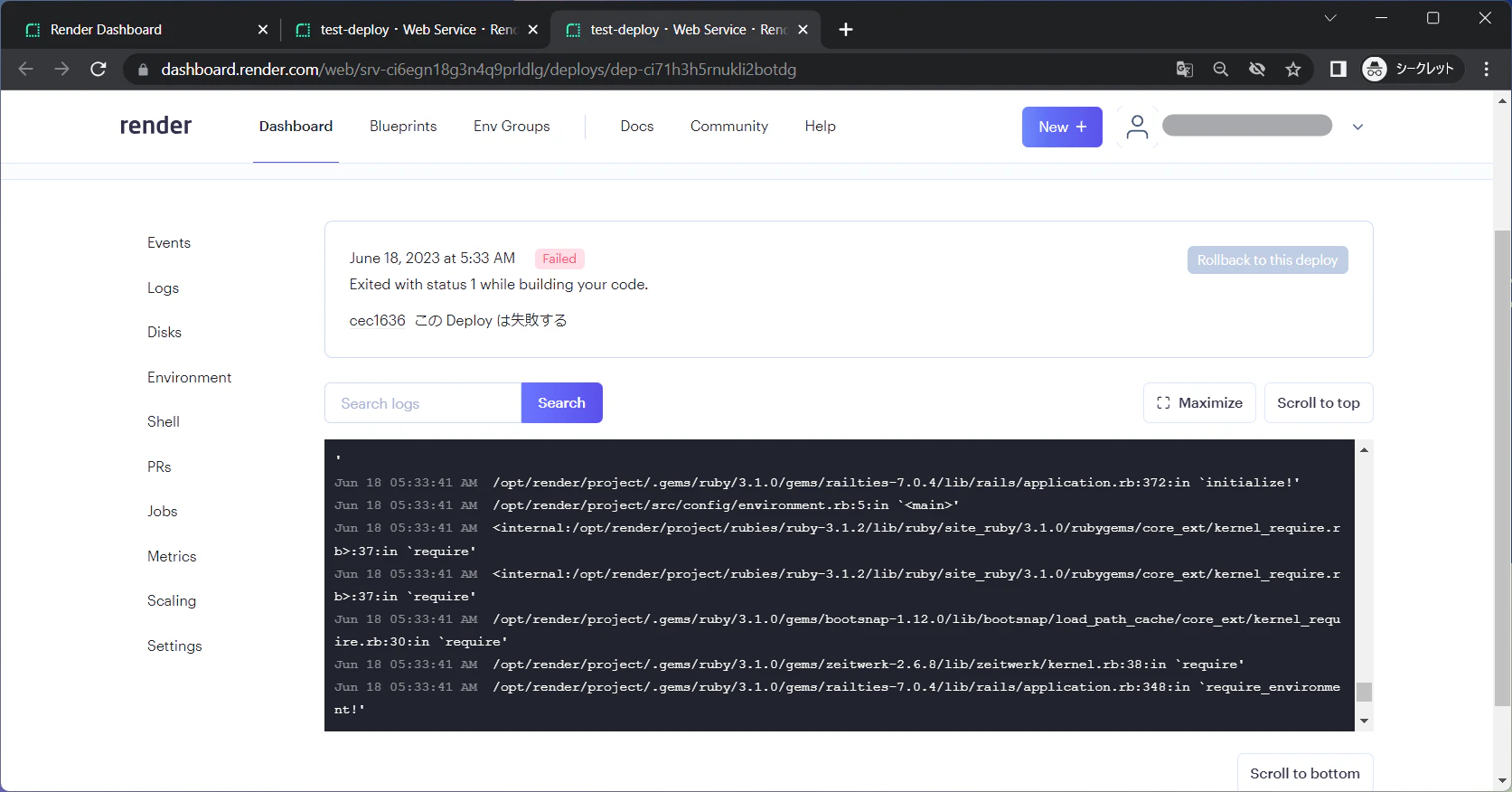1512x792 pixels.
Task: Click the third-party cookies blocked eye icon
Action: [1257, 70]
